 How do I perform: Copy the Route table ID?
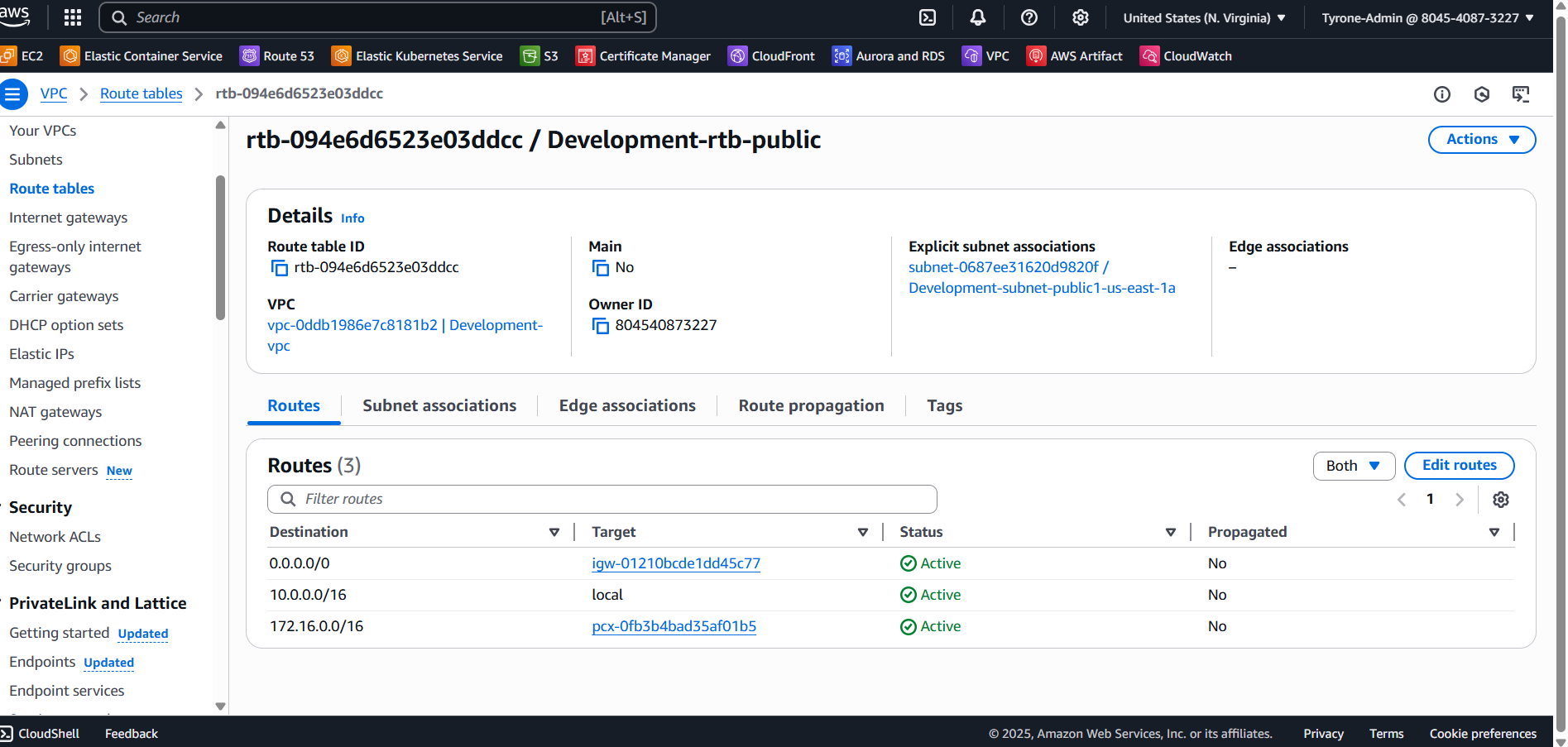(x=280, y=268)
